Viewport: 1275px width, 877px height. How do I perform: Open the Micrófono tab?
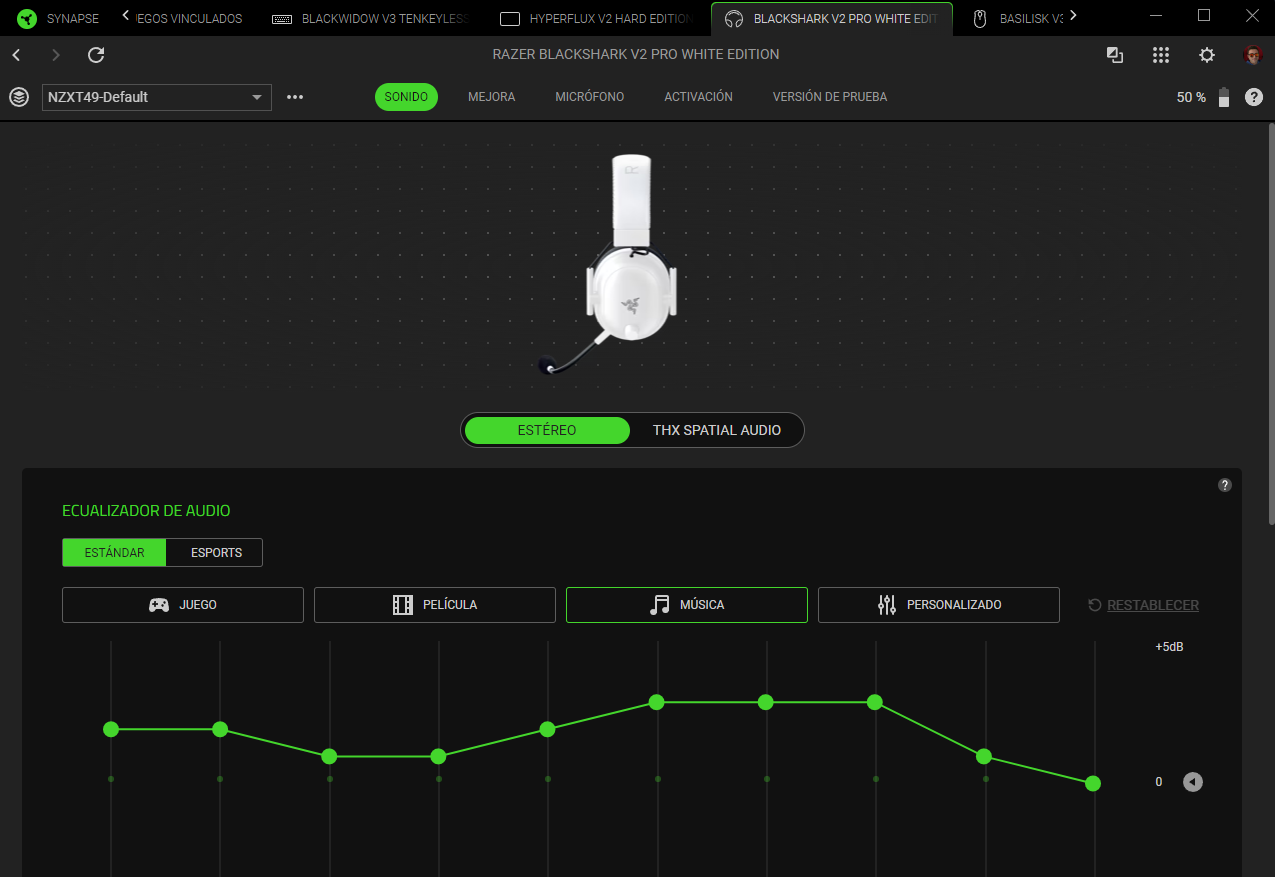click(589, 97)
